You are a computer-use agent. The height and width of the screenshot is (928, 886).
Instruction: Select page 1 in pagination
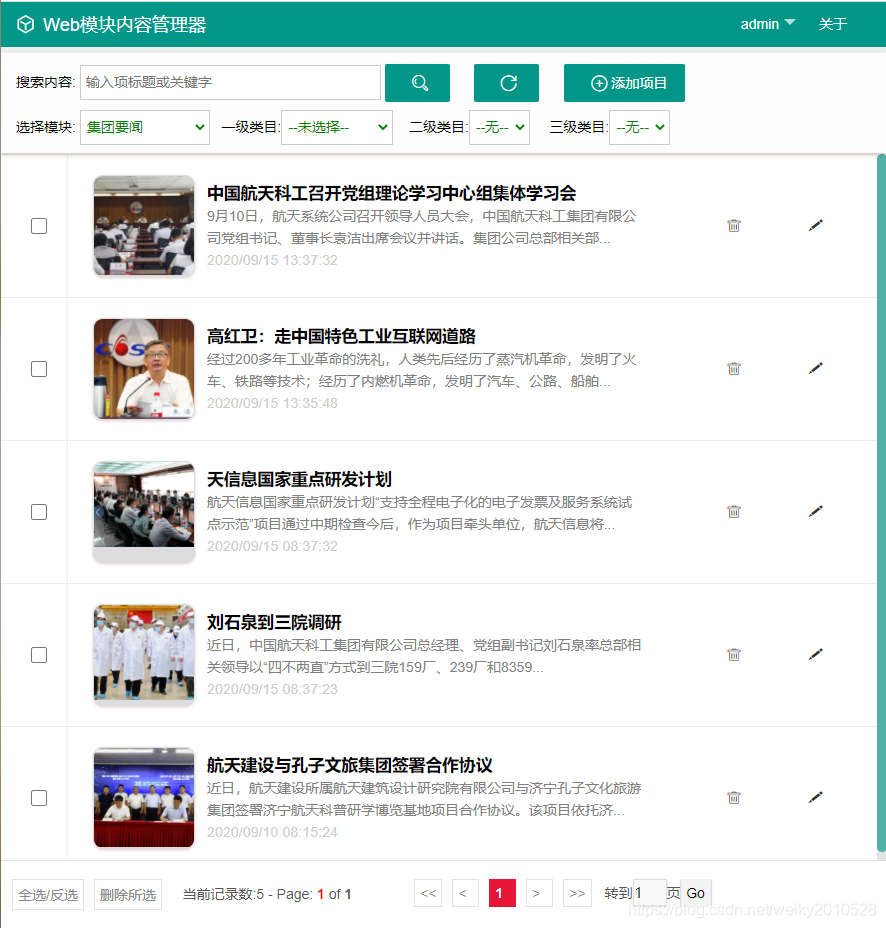(502, 893)
